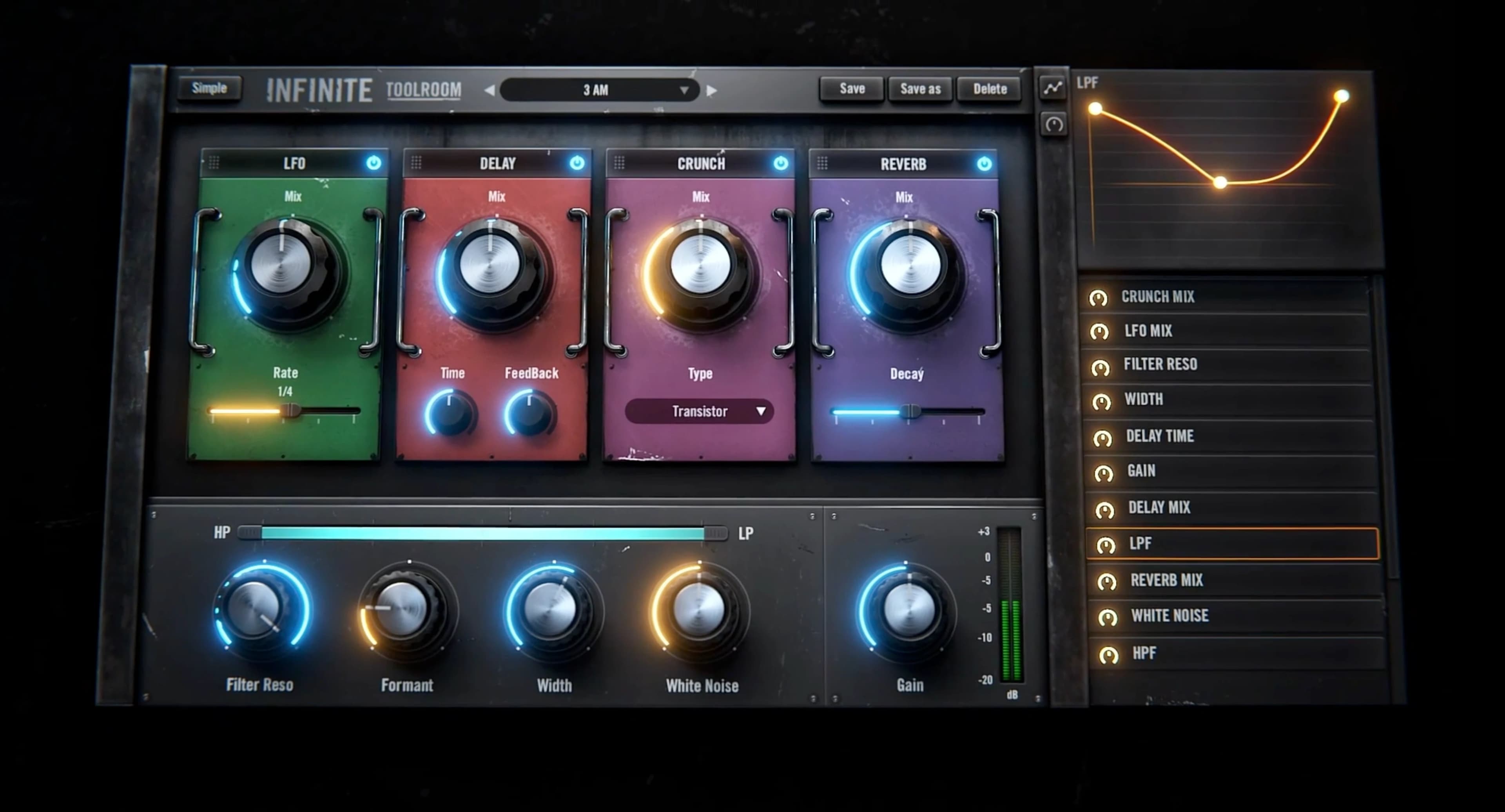The width and height of the screenshot is (1505, 812).
Task: Click the Save as button
Action: click(x=920, y=89)
